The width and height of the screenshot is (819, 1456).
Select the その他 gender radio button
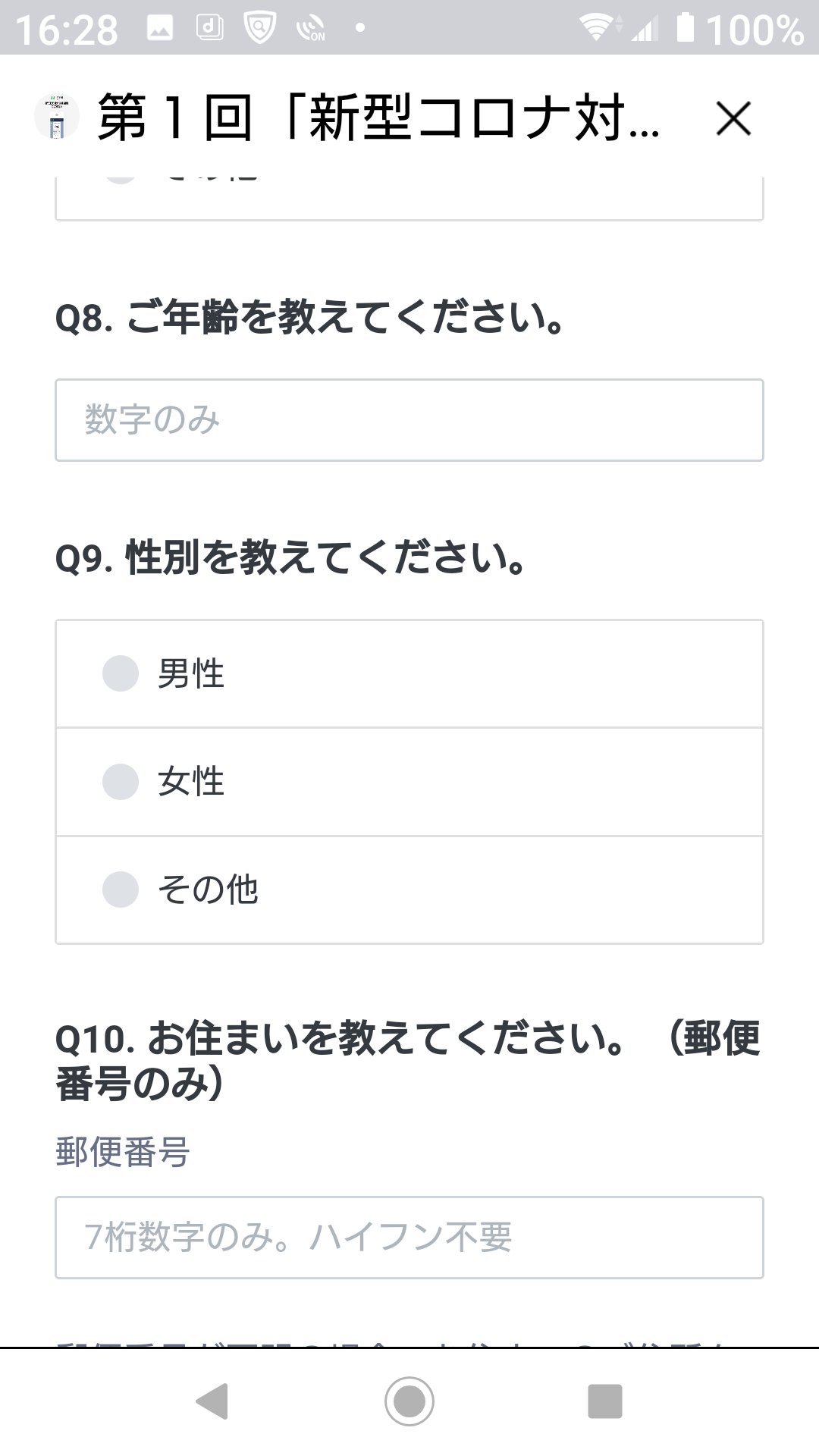pos(121,890)
